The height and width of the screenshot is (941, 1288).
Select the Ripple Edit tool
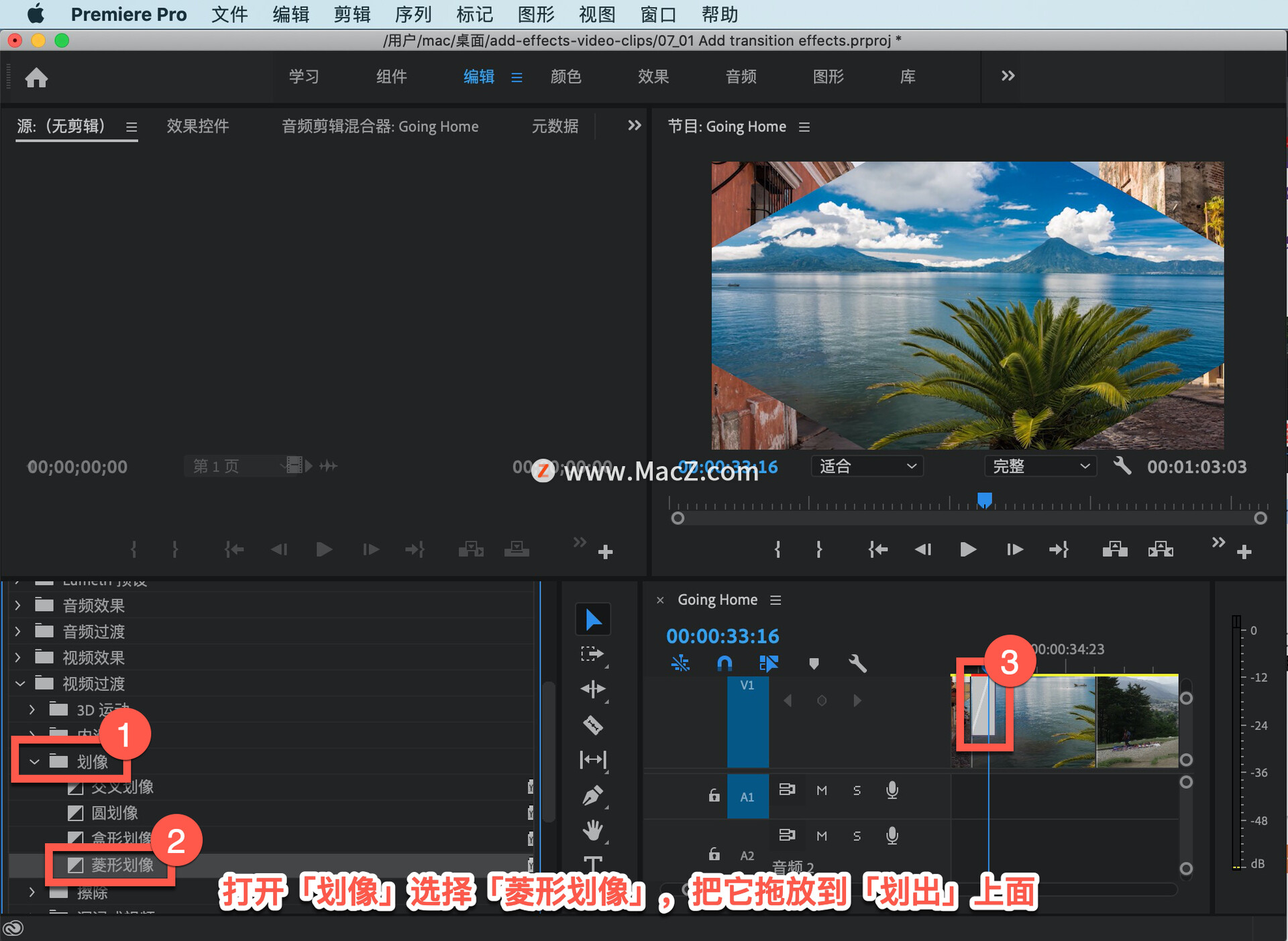[x=593, y=689]
